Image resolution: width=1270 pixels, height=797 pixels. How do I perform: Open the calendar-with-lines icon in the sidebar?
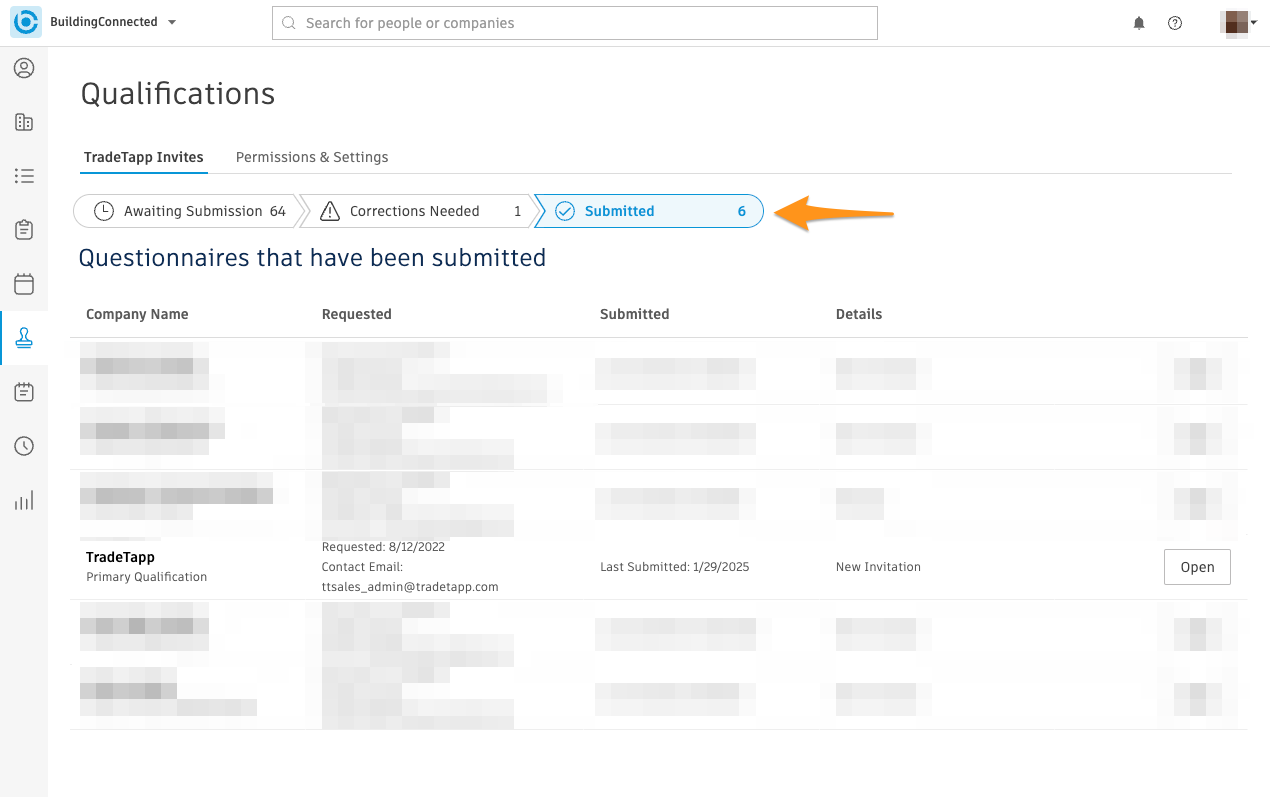(24, 392)
